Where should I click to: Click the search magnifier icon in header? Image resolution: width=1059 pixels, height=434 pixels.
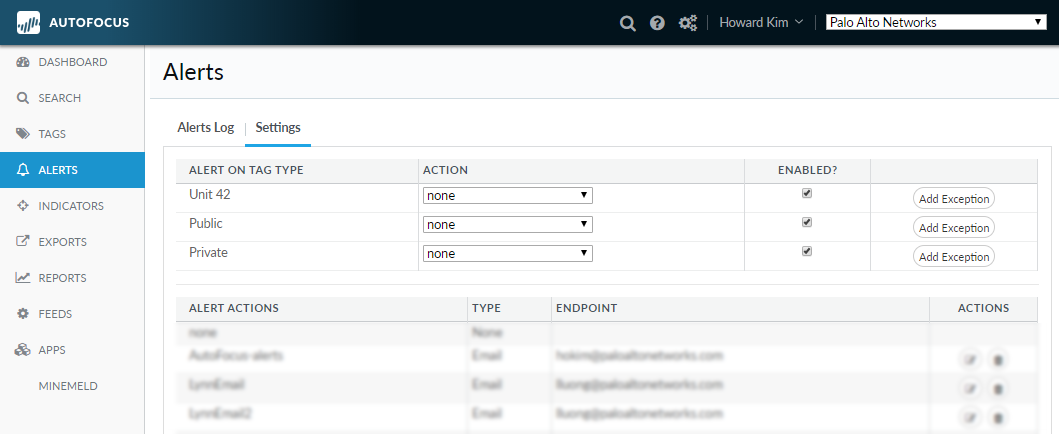[x=628, y=23]
